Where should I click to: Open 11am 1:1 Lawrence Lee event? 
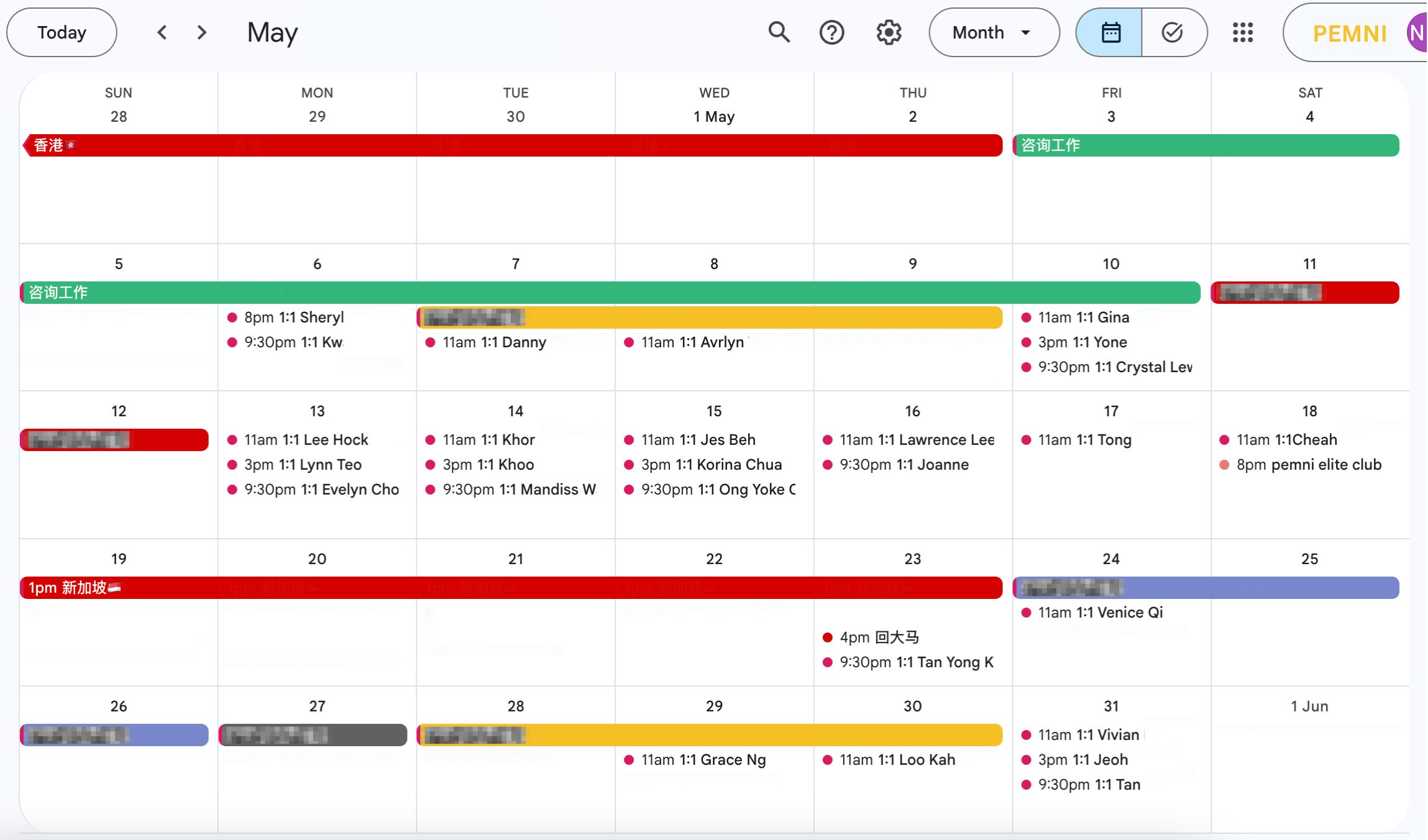tap(909, 440)
